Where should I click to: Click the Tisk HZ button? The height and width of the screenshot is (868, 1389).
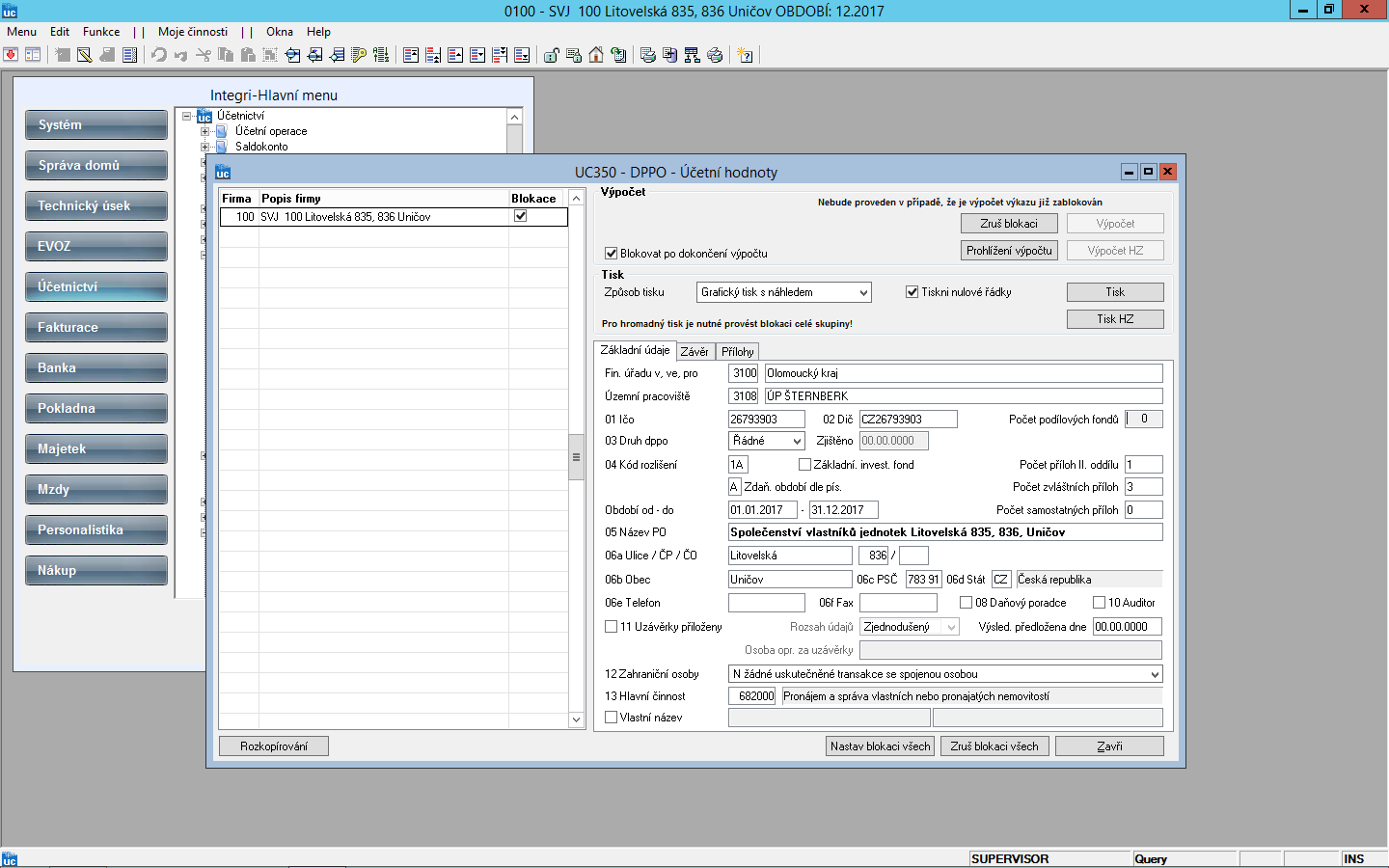click(x=1115, y=319)
